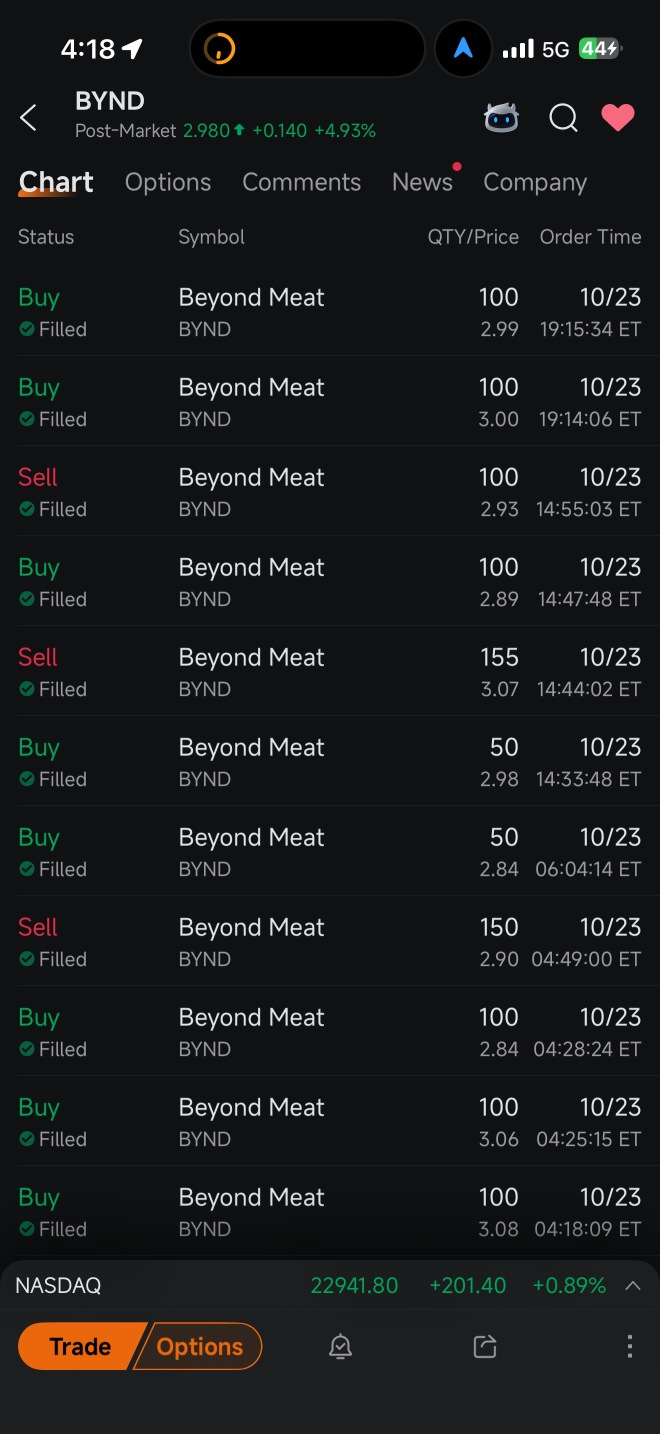660x1434 pixels.
Task: Open the price alert bell icon
Action: pos(340,1347)
